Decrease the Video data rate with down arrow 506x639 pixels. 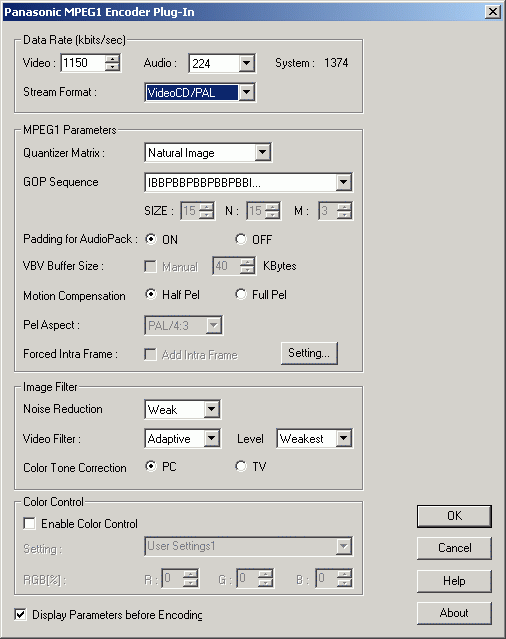coord(112,67)
